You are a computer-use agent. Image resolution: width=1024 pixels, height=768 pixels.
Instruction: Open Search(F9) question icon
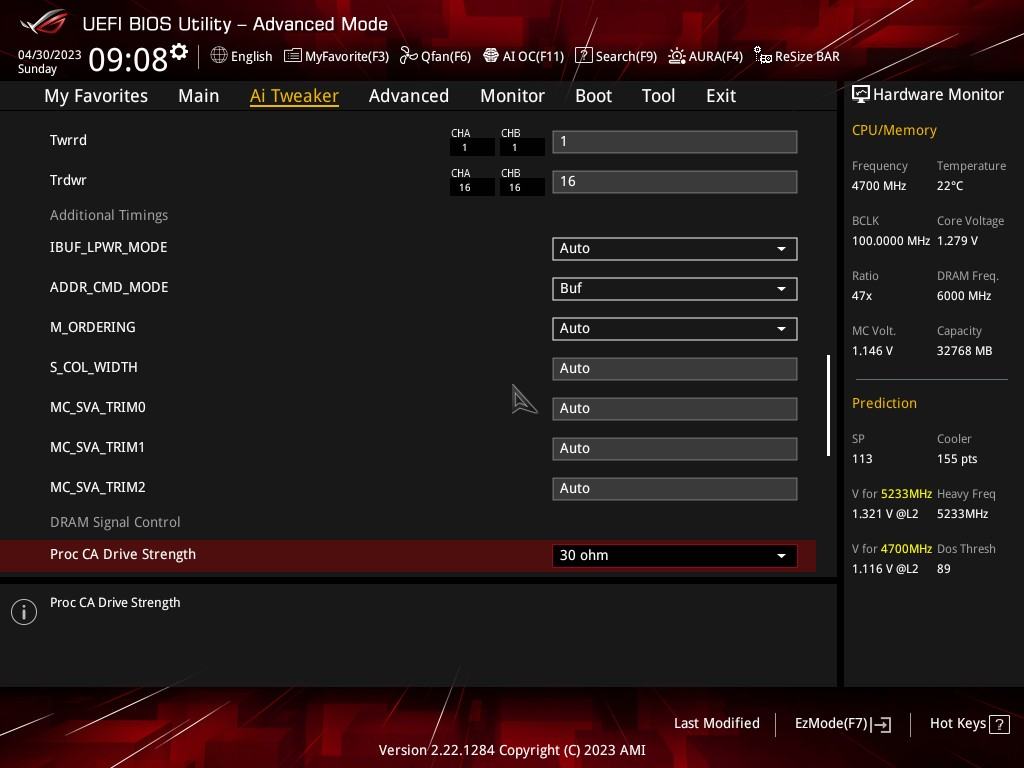[583, 56]
